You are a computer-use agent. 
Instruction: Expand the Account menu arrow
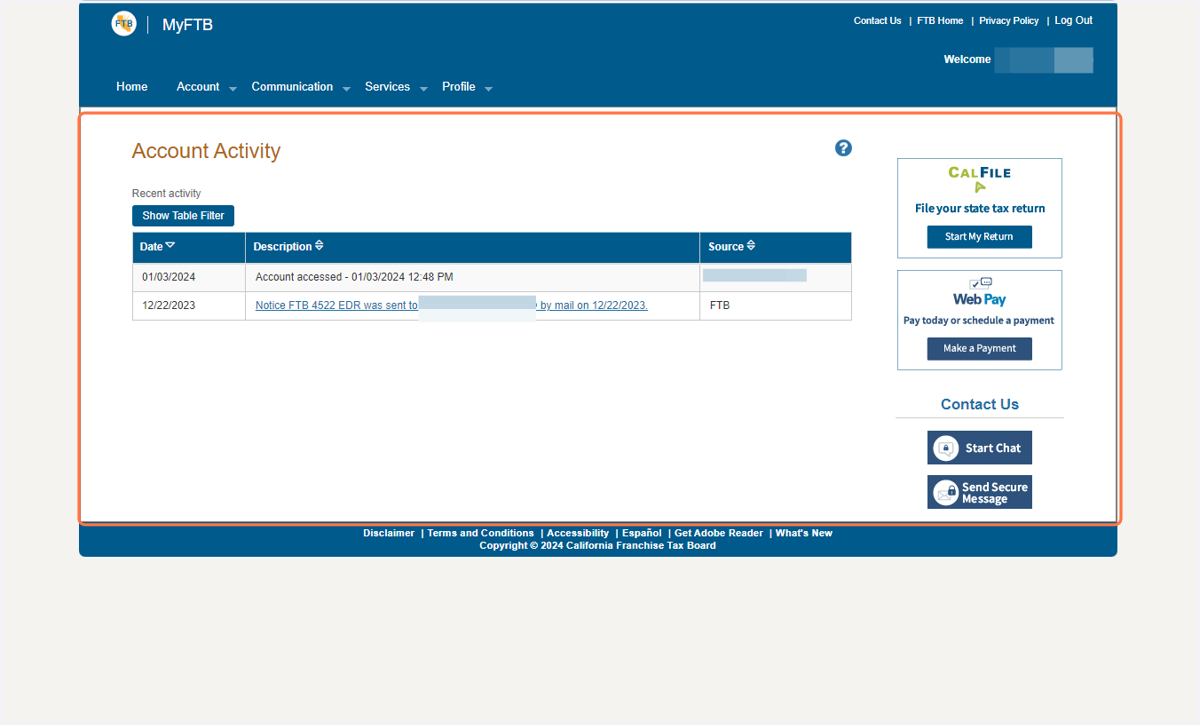(x=233, y=89)
